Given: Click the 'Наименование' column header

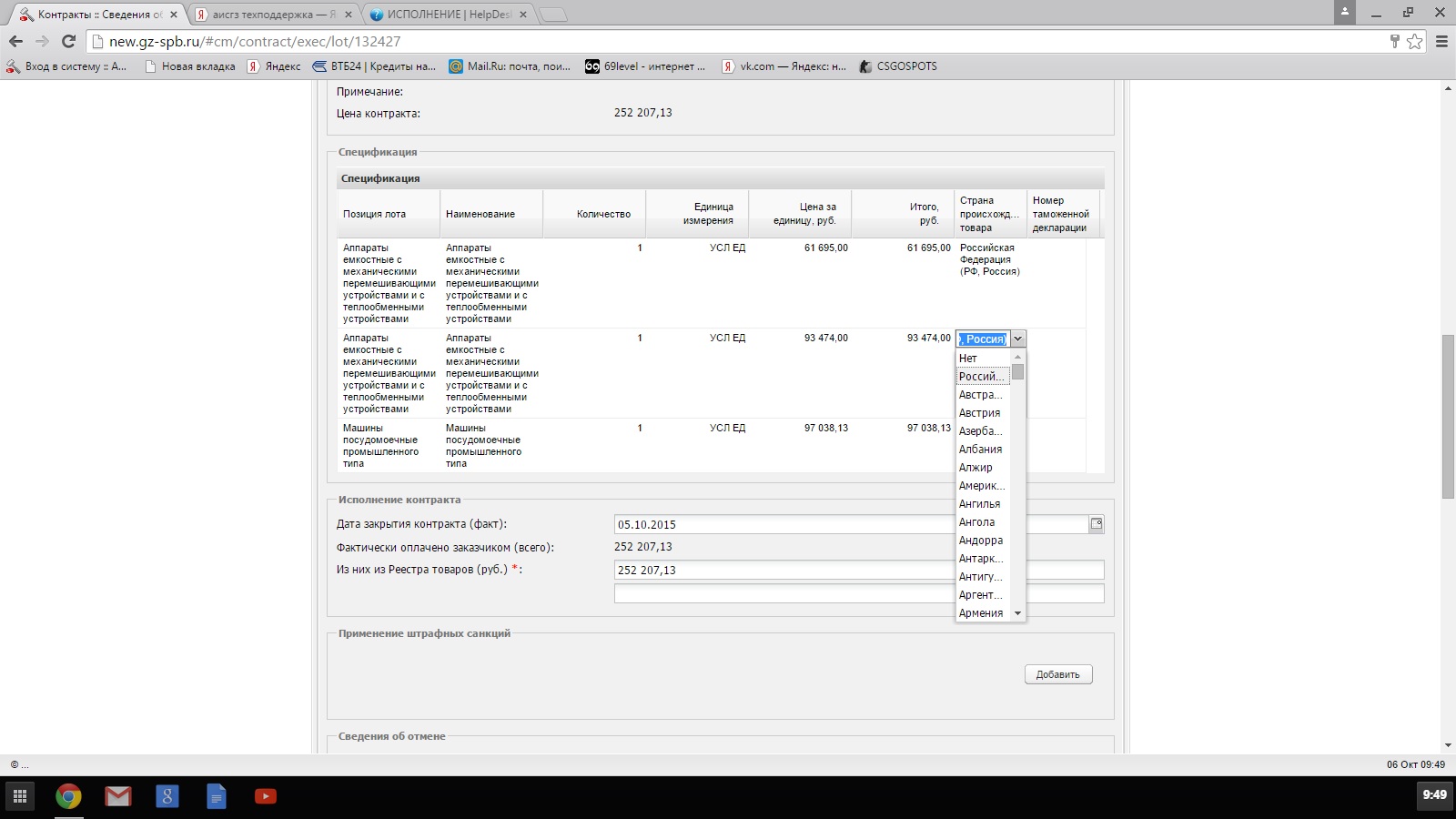Looking at the screenshot, I should [x=491, y=214].
